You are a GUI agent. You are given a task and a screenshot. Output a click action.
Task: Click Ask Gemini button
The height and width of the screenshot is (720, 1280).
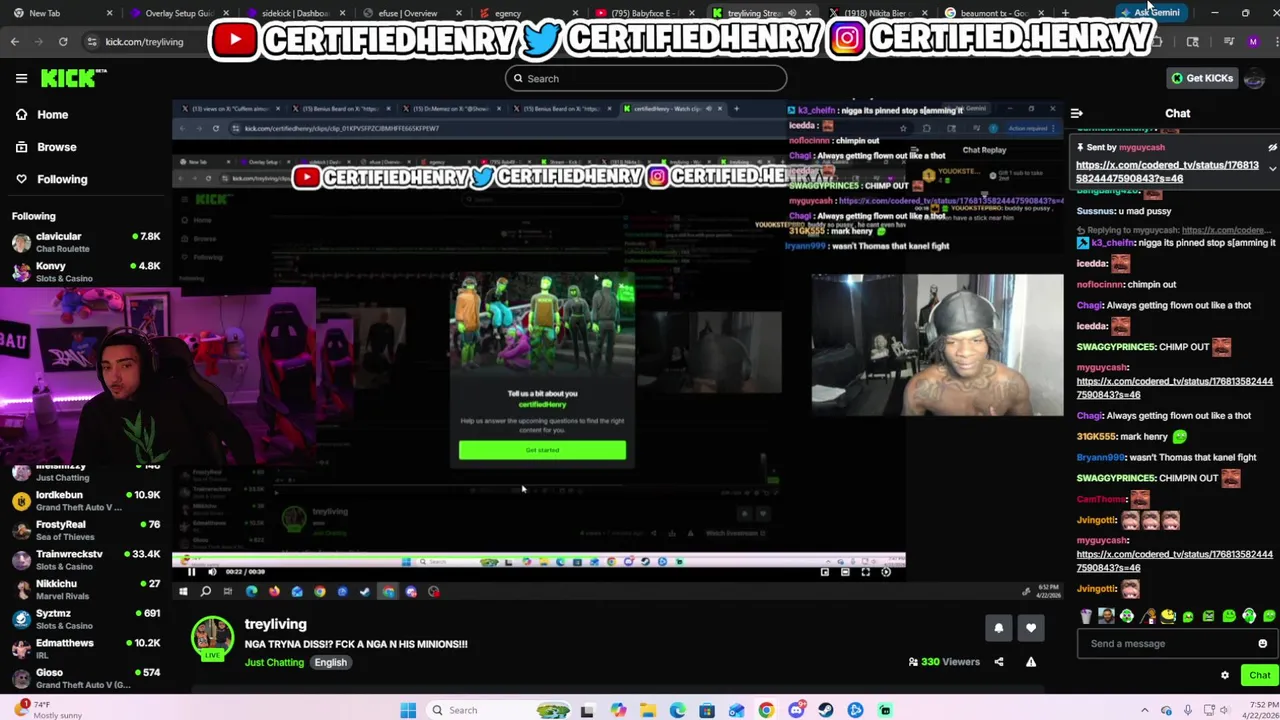1152,13
